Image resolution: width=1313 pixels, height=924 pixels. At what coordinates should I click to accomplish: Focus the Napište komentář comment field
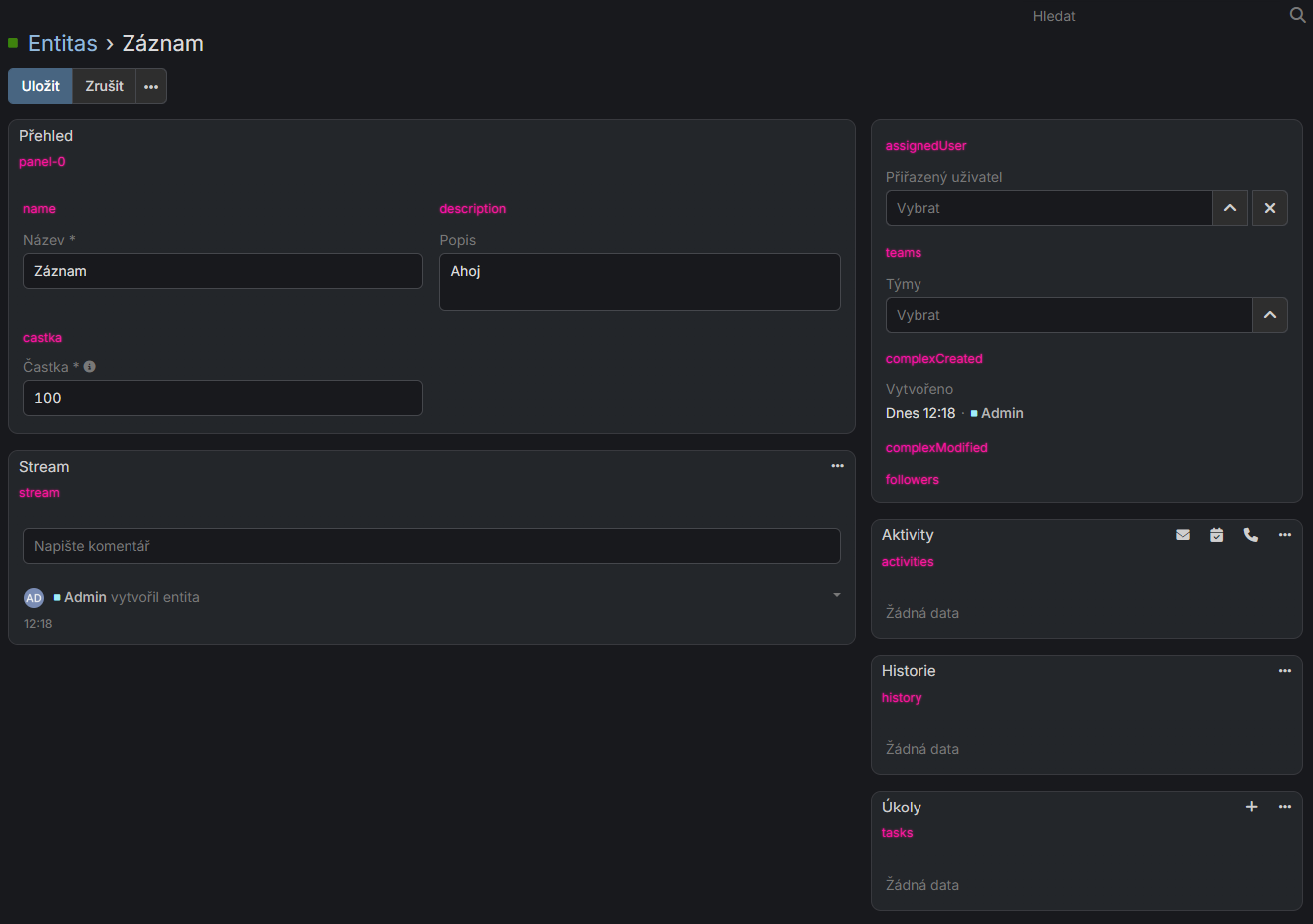pyautogui.click(x=430, y=546)
